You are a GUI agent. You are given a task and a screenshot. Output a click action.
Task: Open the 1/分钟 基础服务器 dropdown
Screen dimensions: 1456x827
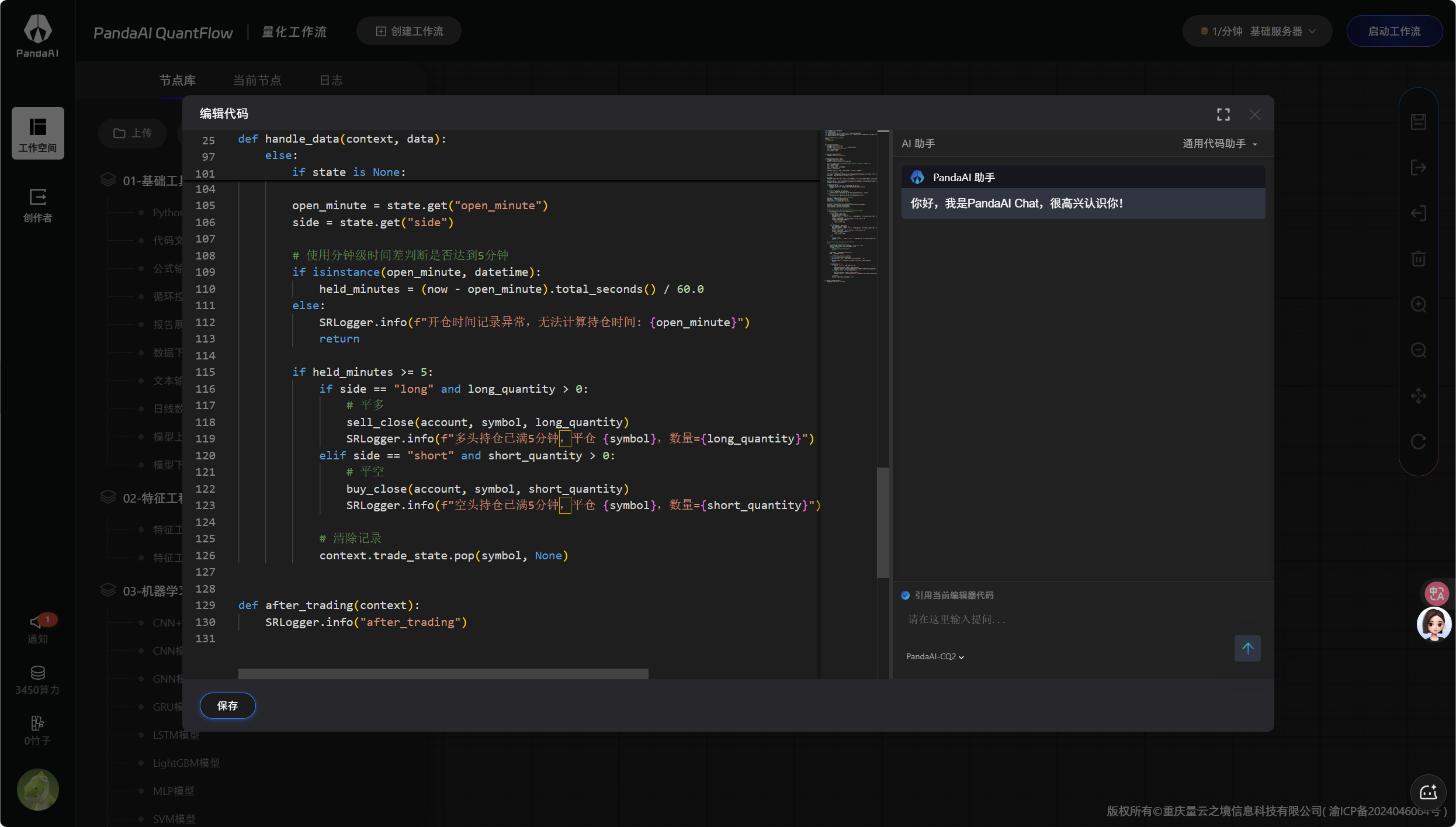point(1257,32)
